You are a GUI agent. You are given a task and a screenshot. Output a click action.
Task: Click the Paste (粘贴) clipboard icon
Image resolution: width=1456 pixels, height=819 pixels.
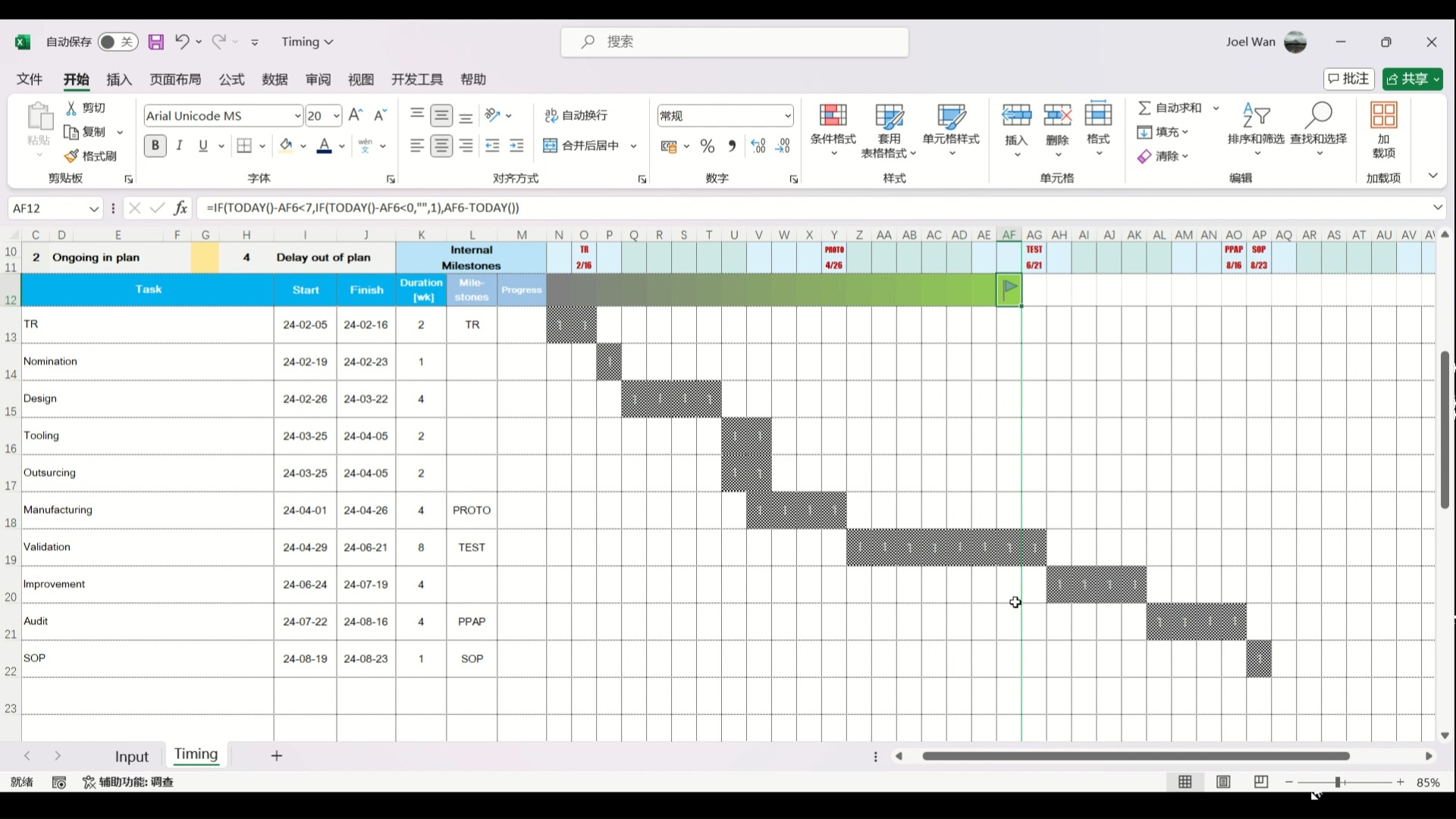[39, 118]
